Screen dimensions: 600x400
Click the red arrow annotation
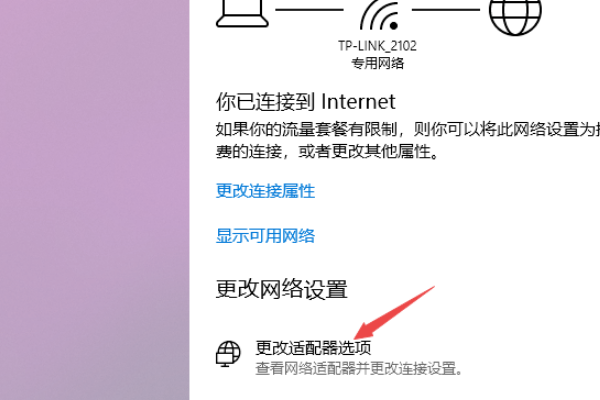pyautogui.click(x=395, y=312)
